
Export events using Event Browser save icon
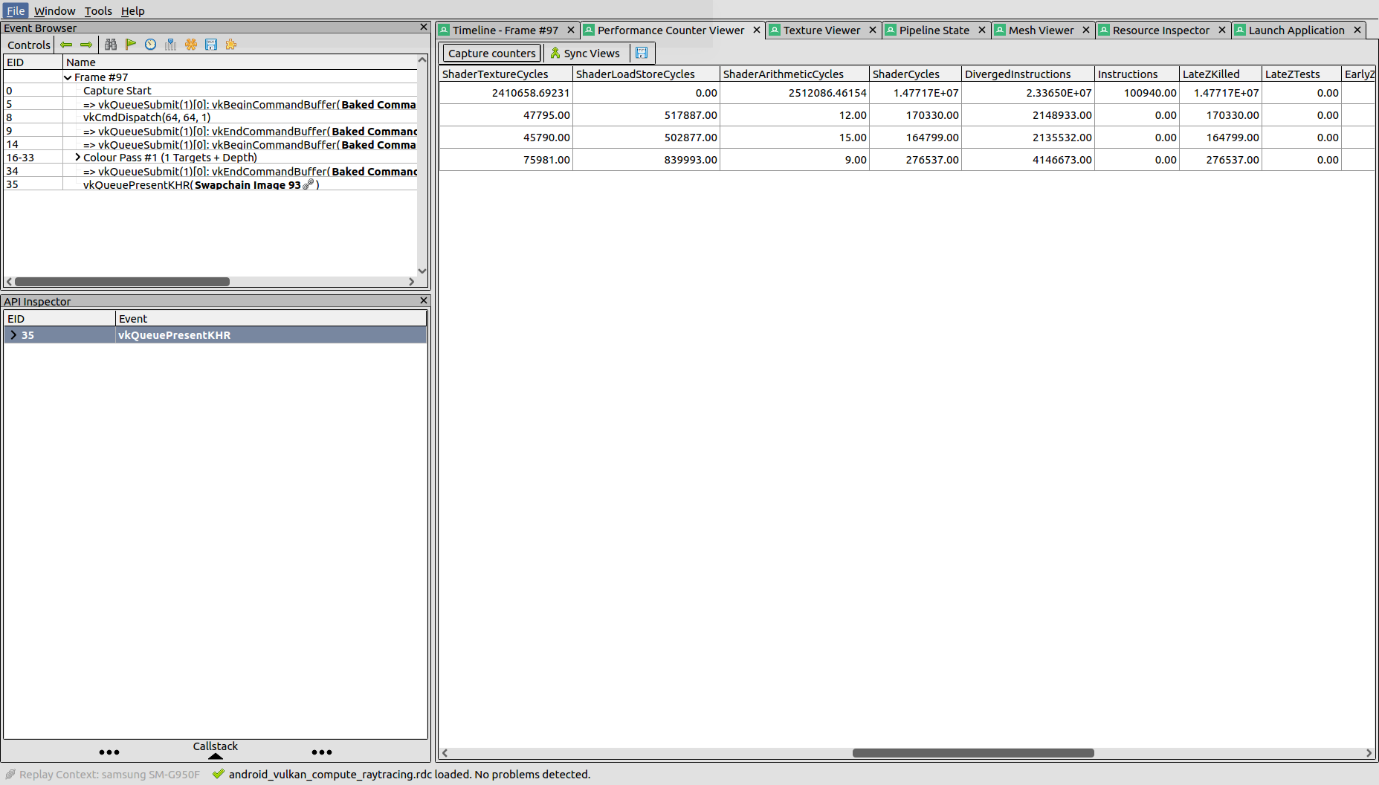[x=211, y=45]
